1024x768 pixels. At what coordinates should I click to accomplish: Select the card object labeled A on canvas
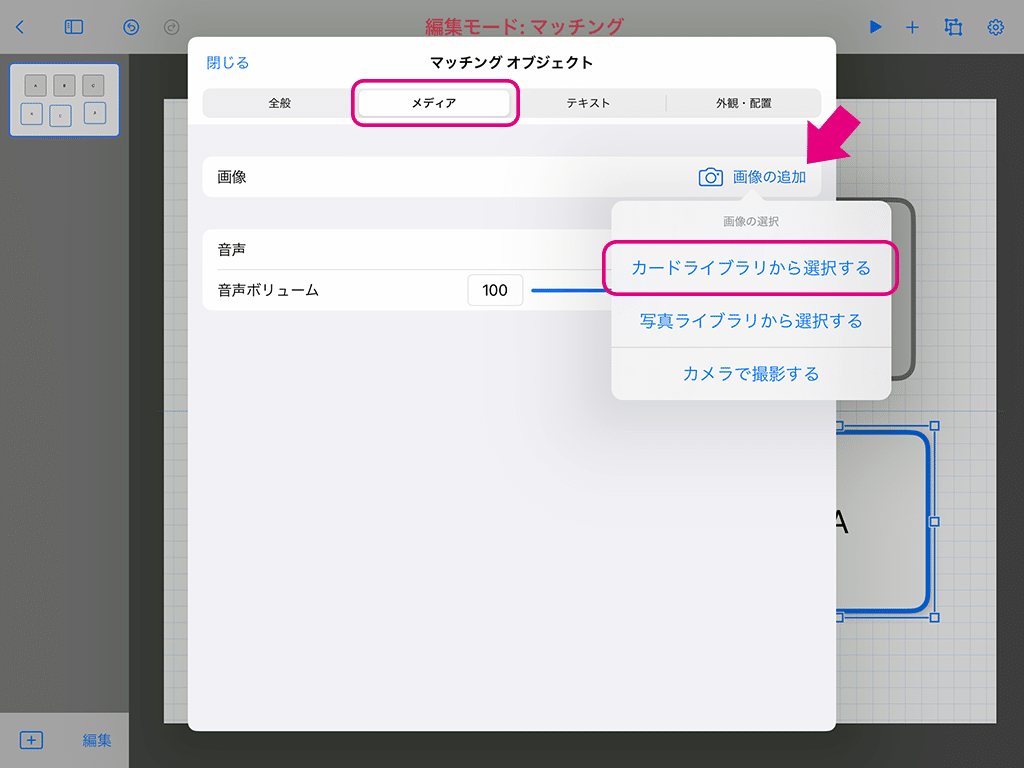pos(883,522)
